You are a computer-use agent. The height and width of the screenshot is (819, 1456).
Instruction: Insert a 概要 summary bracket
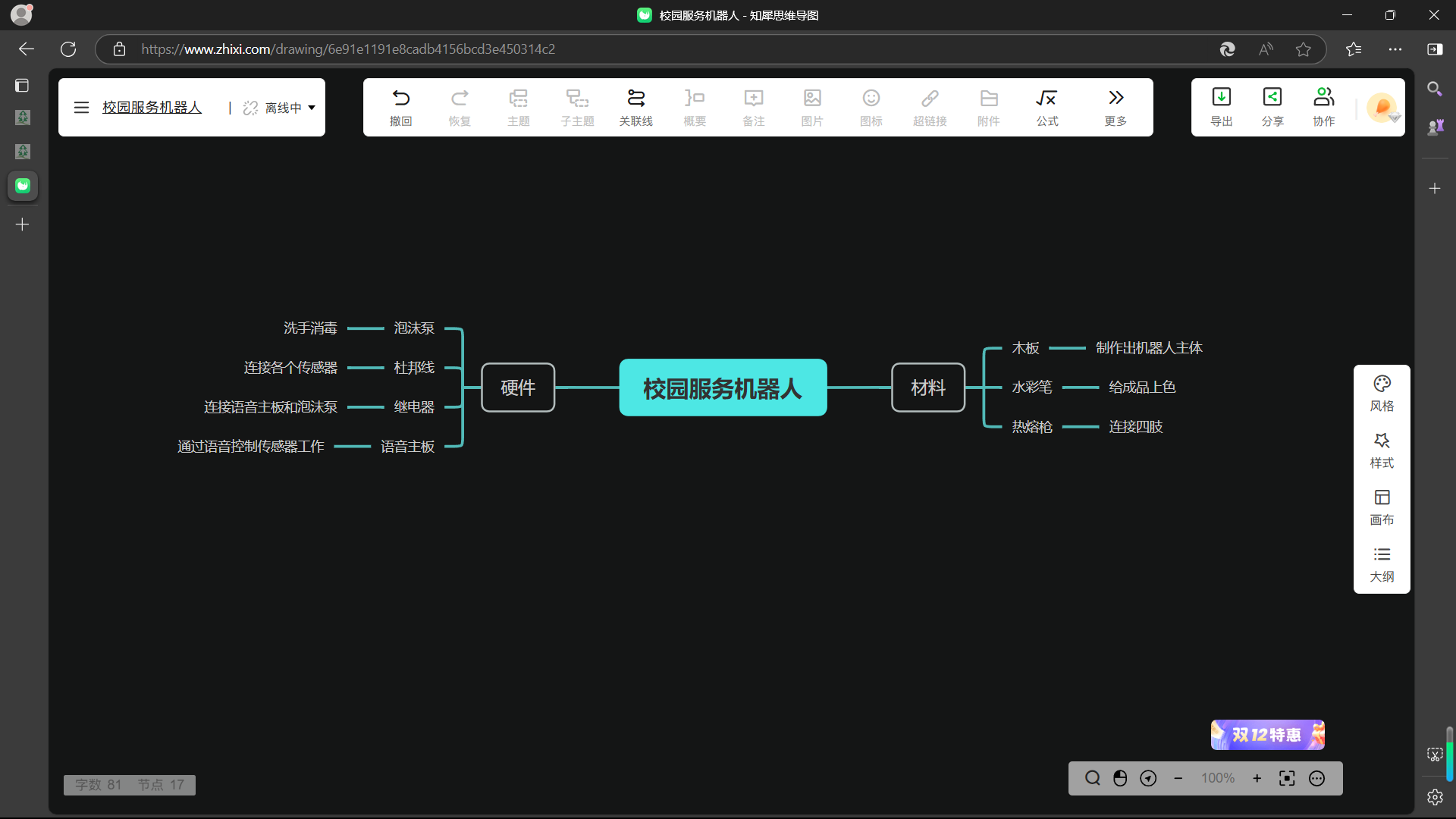(x=695, y=107)
